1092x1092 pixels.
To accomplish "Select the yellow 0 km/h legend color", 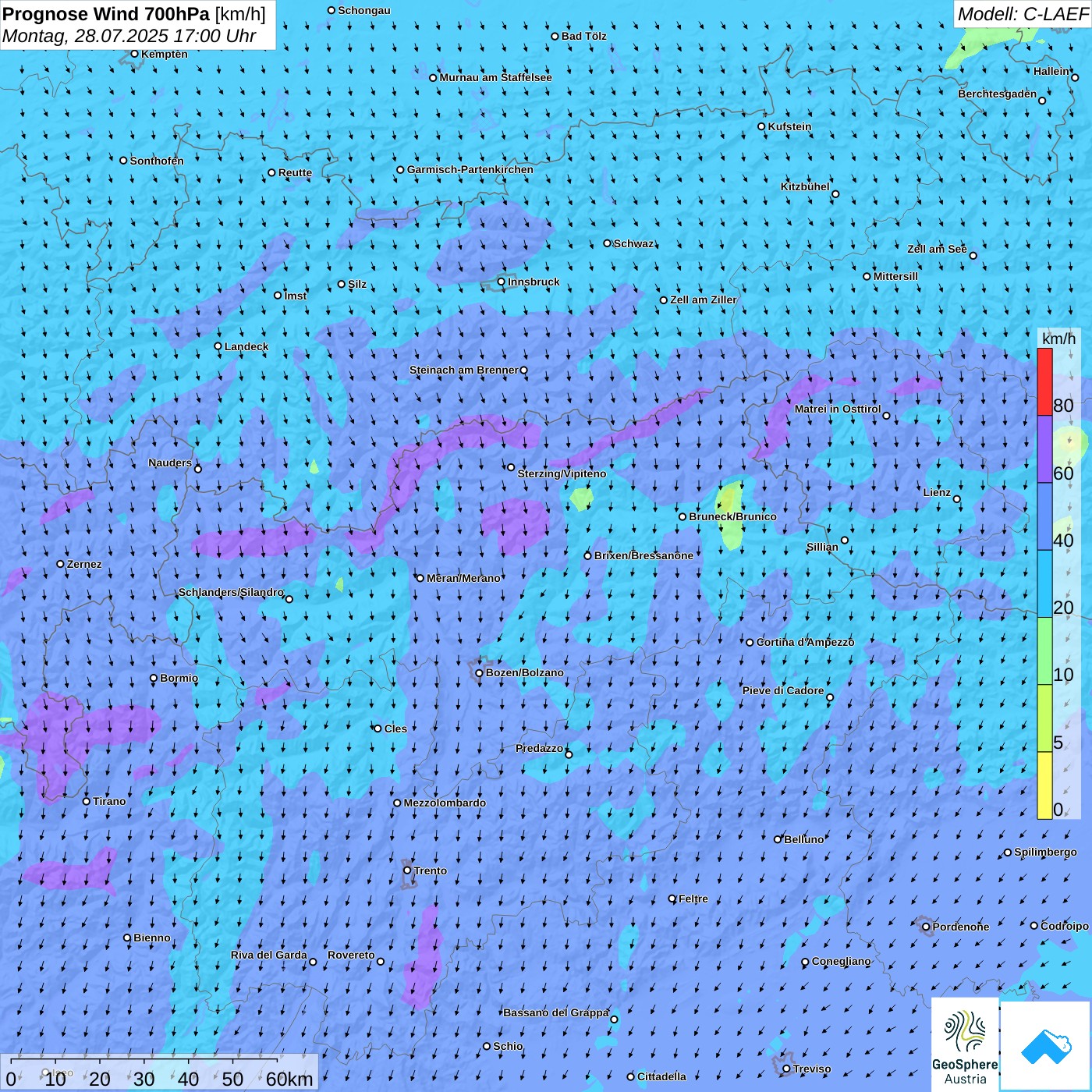I will [1044, 785].
